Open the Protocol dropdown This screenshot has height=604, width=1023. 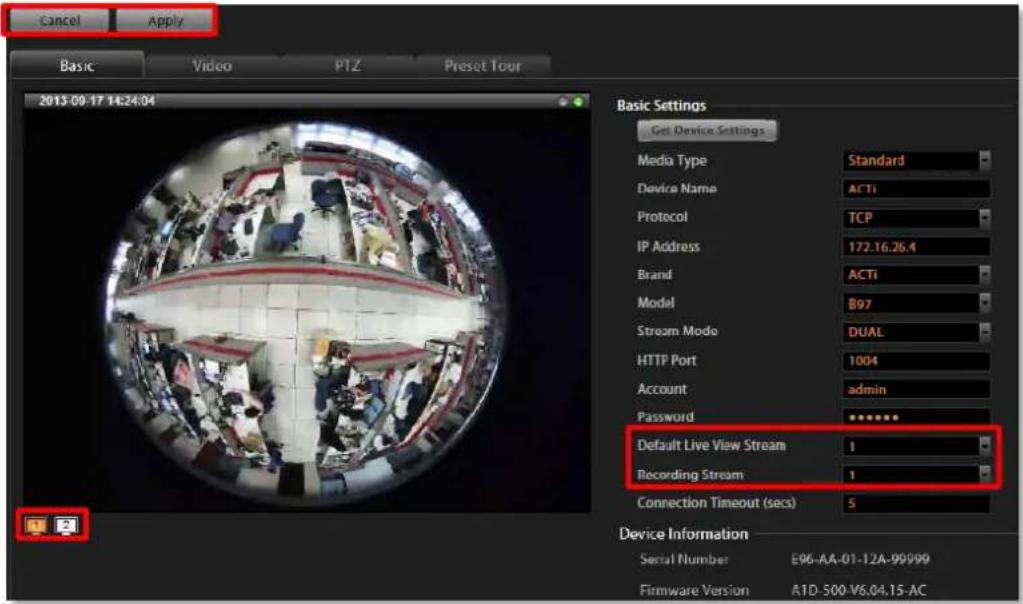[x=985, y=218]
